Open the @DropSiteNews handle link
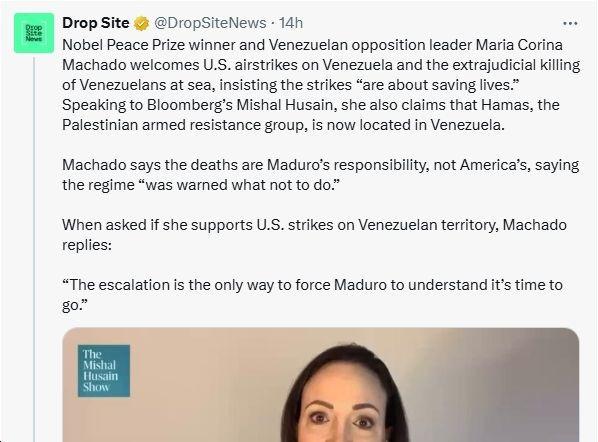 point(210,23)
